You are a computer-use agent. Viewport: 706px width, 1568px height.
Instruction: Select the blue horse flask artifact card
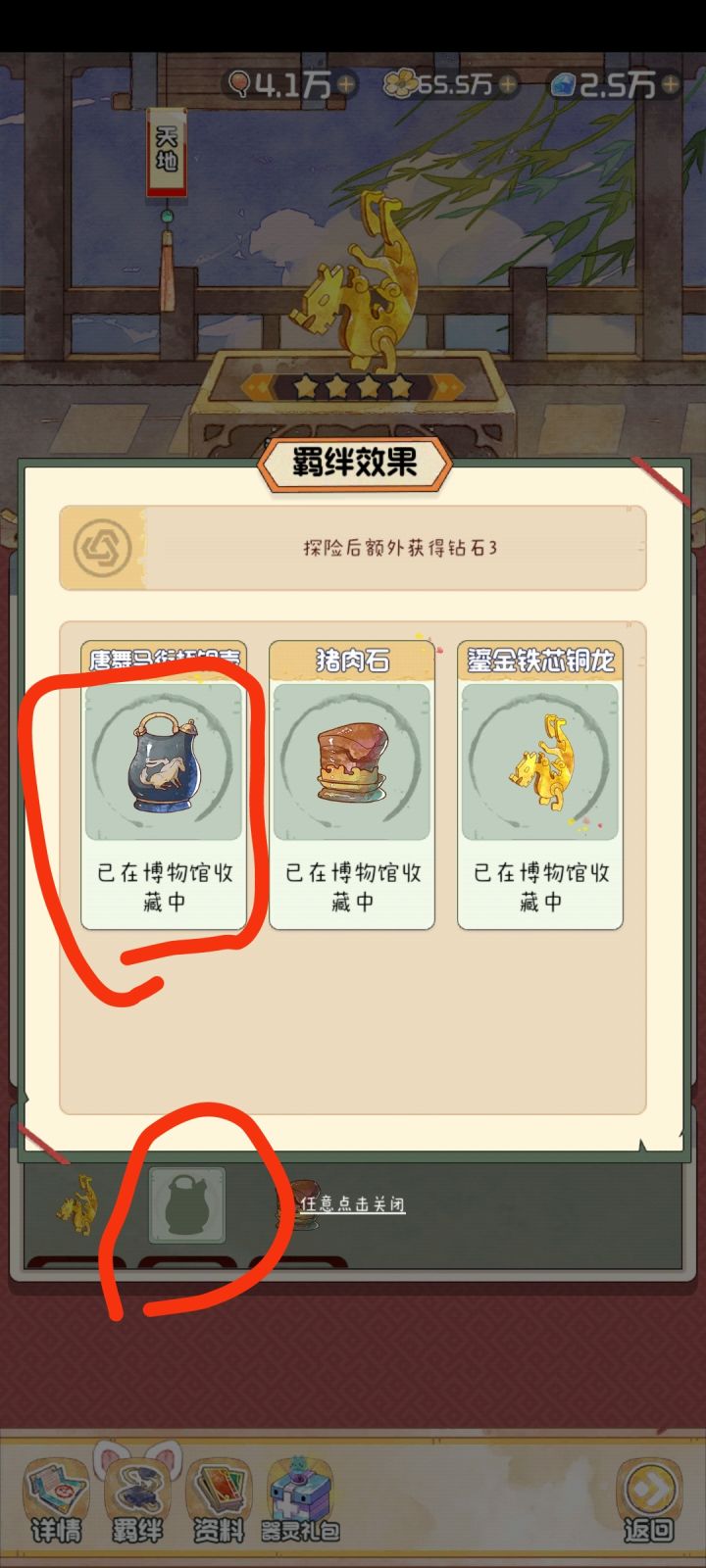tap(164, 785)
